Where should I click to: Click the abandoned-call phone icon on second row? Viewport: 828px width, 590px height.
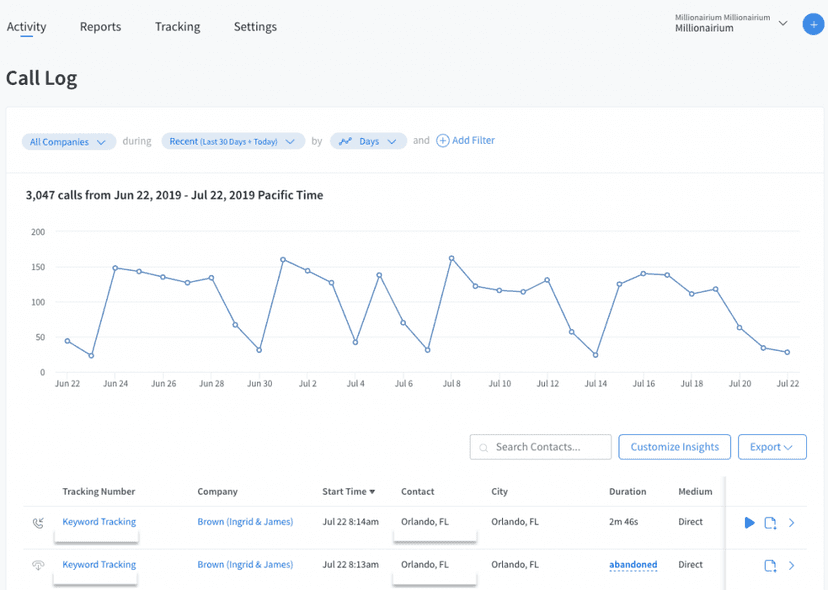[x=38, y=565]
